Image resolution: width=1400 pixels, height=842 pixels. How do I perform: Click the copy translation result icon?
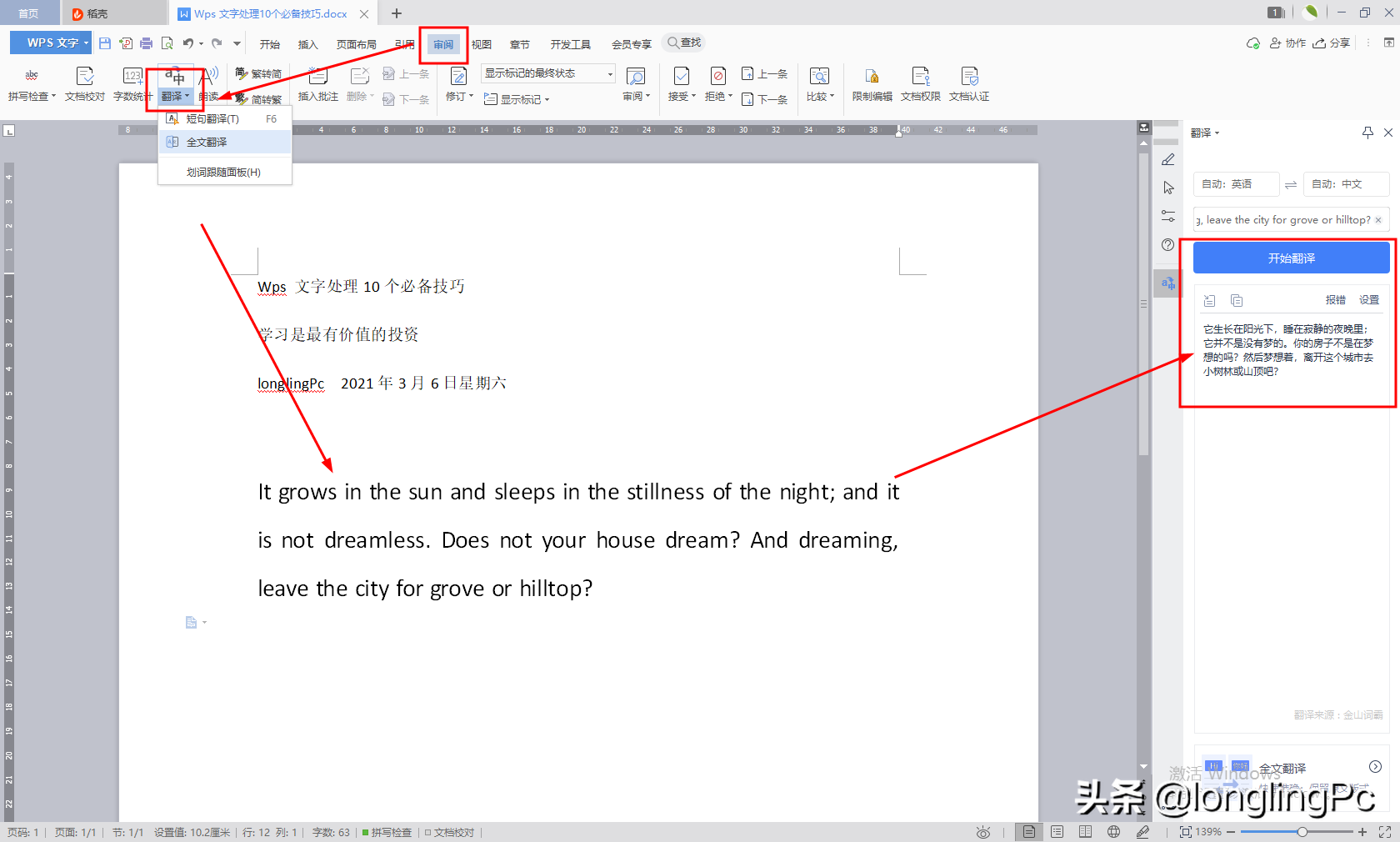1237,300
